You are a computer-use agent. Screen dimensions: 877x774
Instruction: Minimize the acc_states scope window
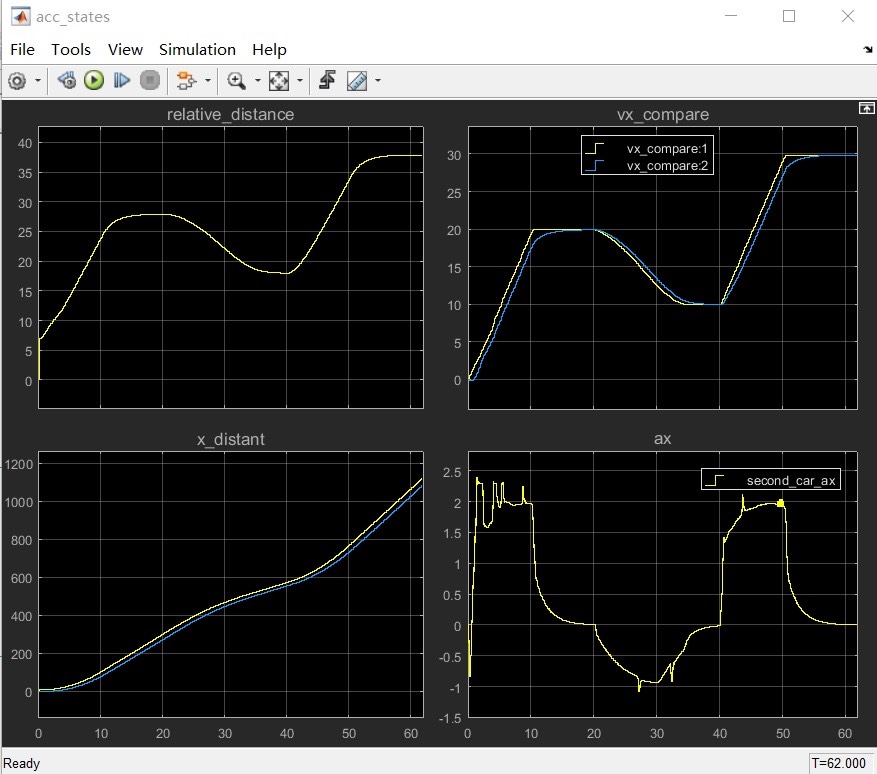[730, 16]
